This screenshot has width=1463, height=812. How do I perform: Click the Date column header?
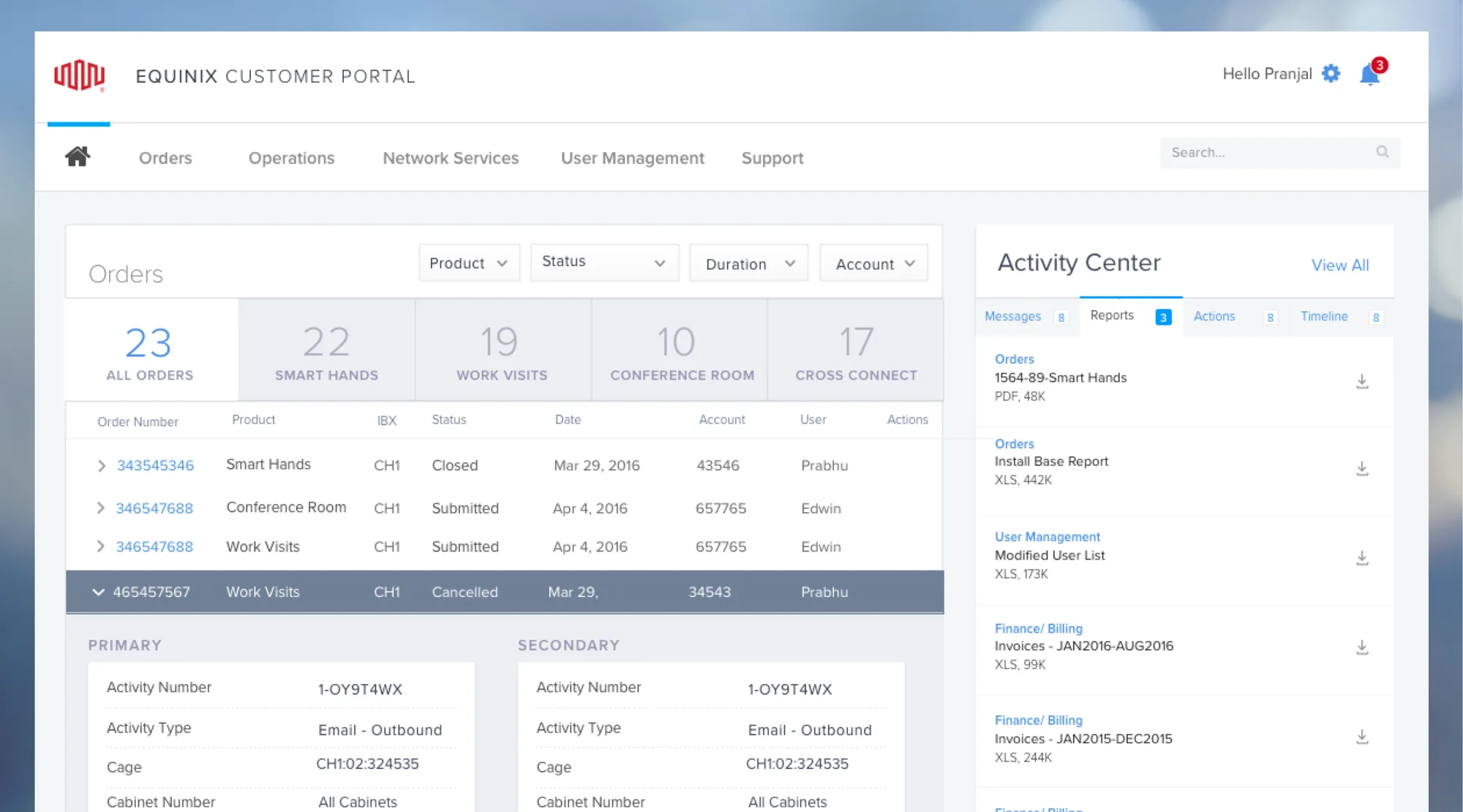[568, 420]
